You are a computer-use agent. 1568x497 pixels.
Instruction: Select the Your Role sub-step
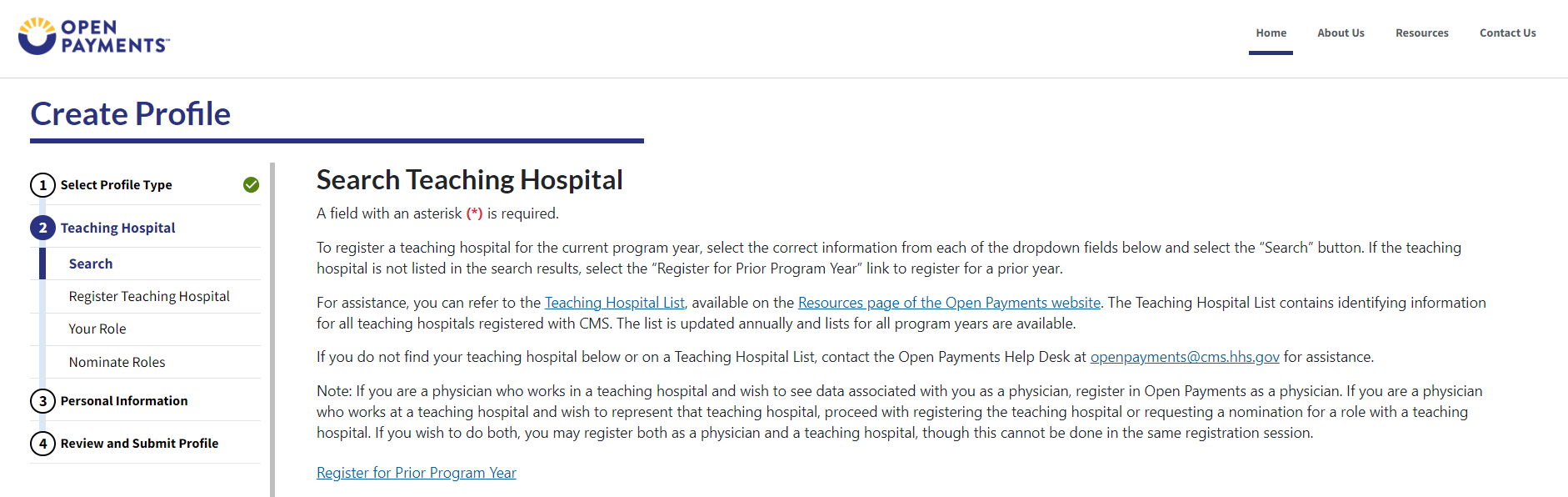pos(97,329)
